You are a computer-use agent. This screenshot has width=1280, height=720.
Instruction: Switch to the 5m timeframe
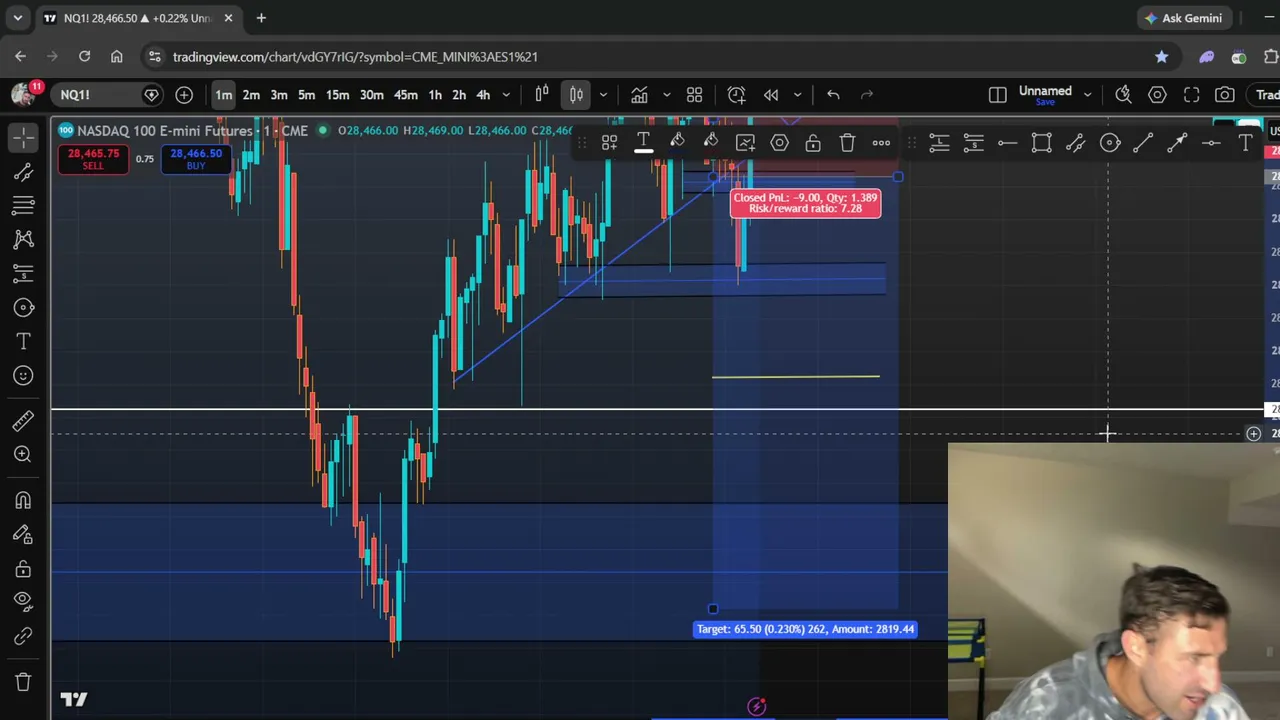307,95
